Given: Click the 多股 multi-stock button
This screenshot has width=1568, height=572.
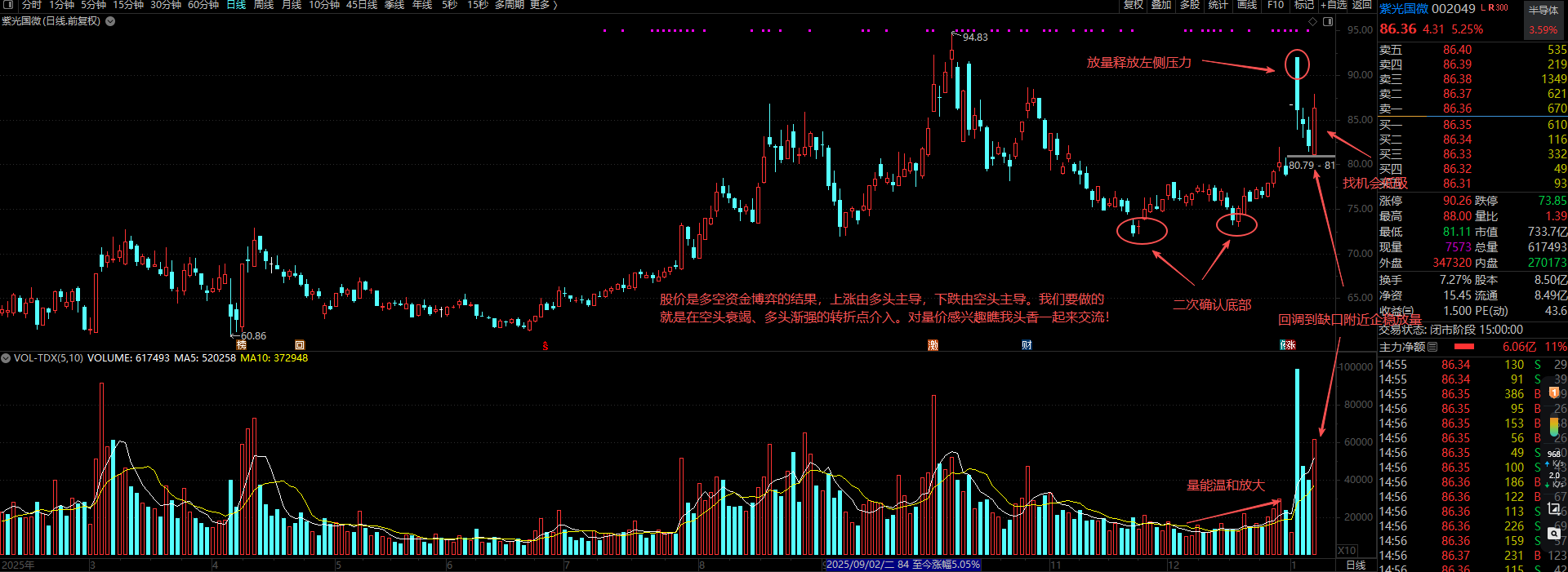Looking at the screenshot, I should click(x=1190, y=5).
